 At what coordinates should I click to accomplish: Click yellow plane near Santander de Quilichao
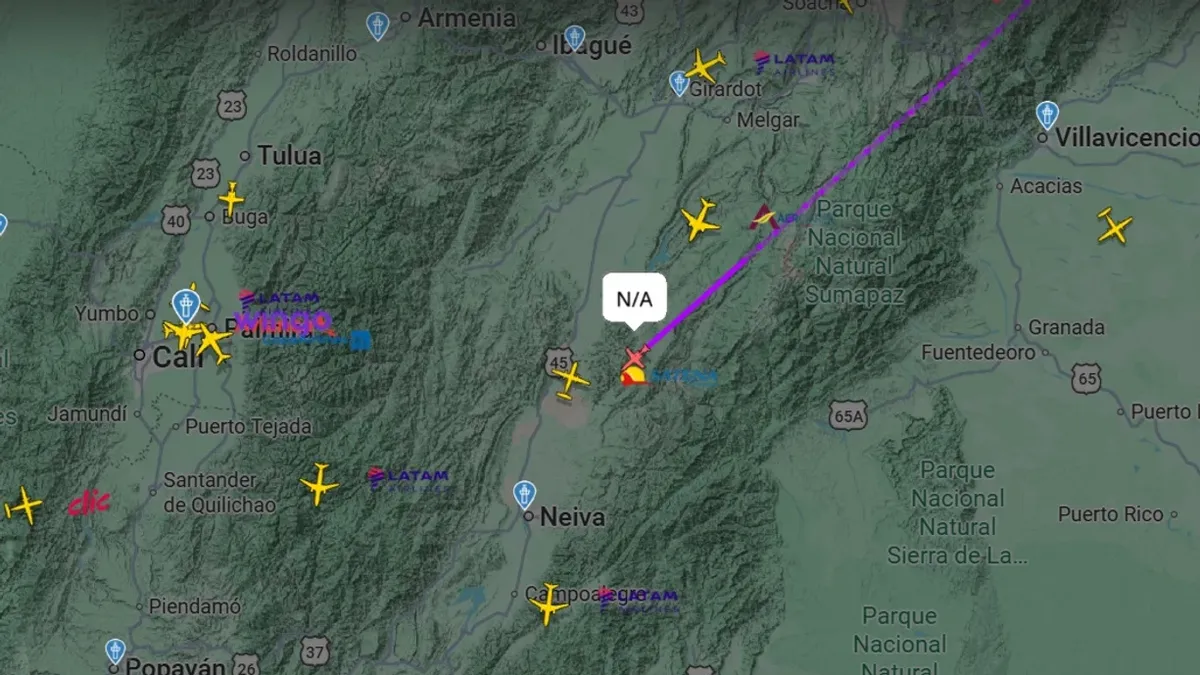(319, 485)
